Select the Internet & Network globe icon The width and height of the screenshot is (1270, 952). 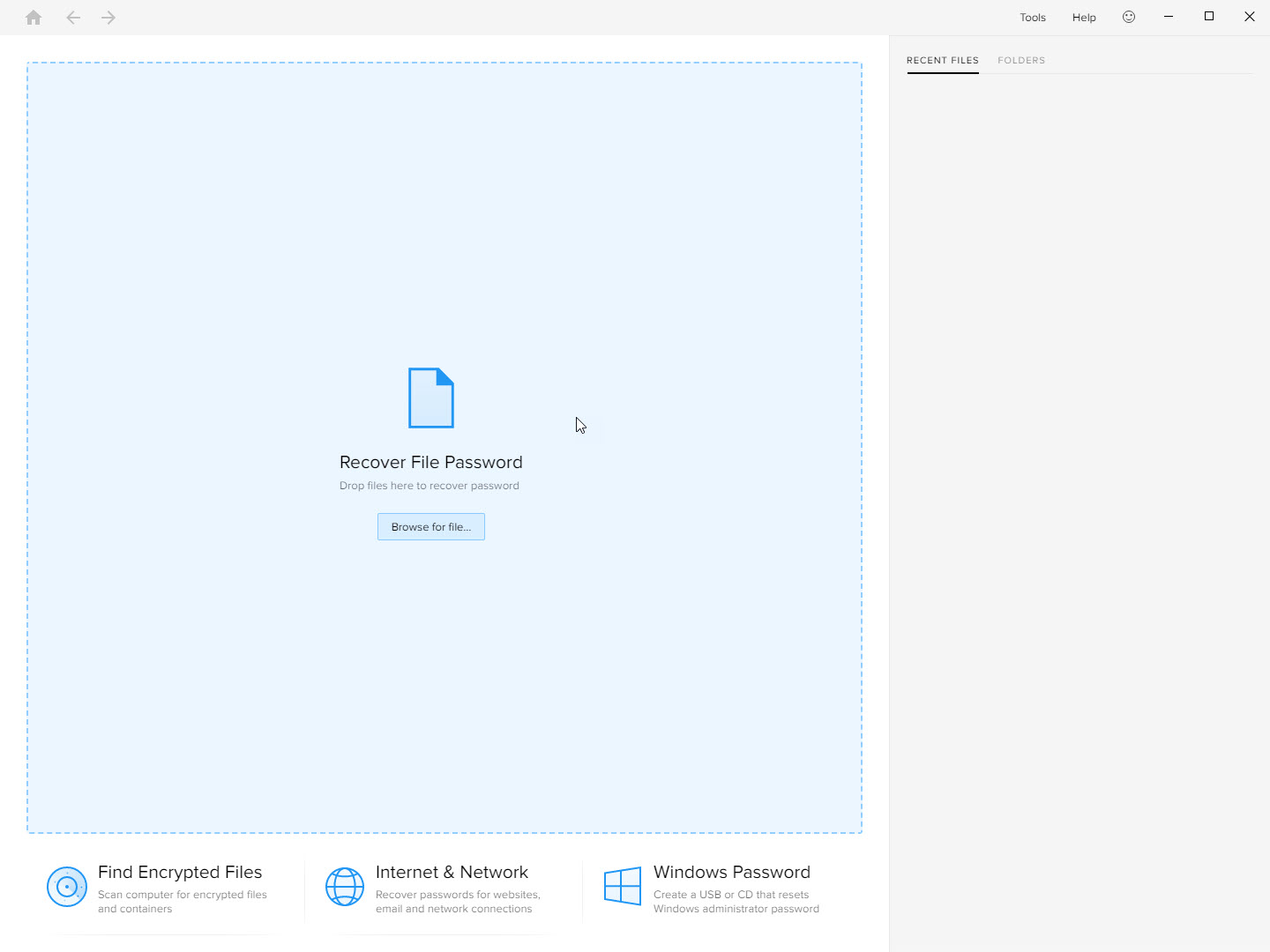click(x=345, y=887)
